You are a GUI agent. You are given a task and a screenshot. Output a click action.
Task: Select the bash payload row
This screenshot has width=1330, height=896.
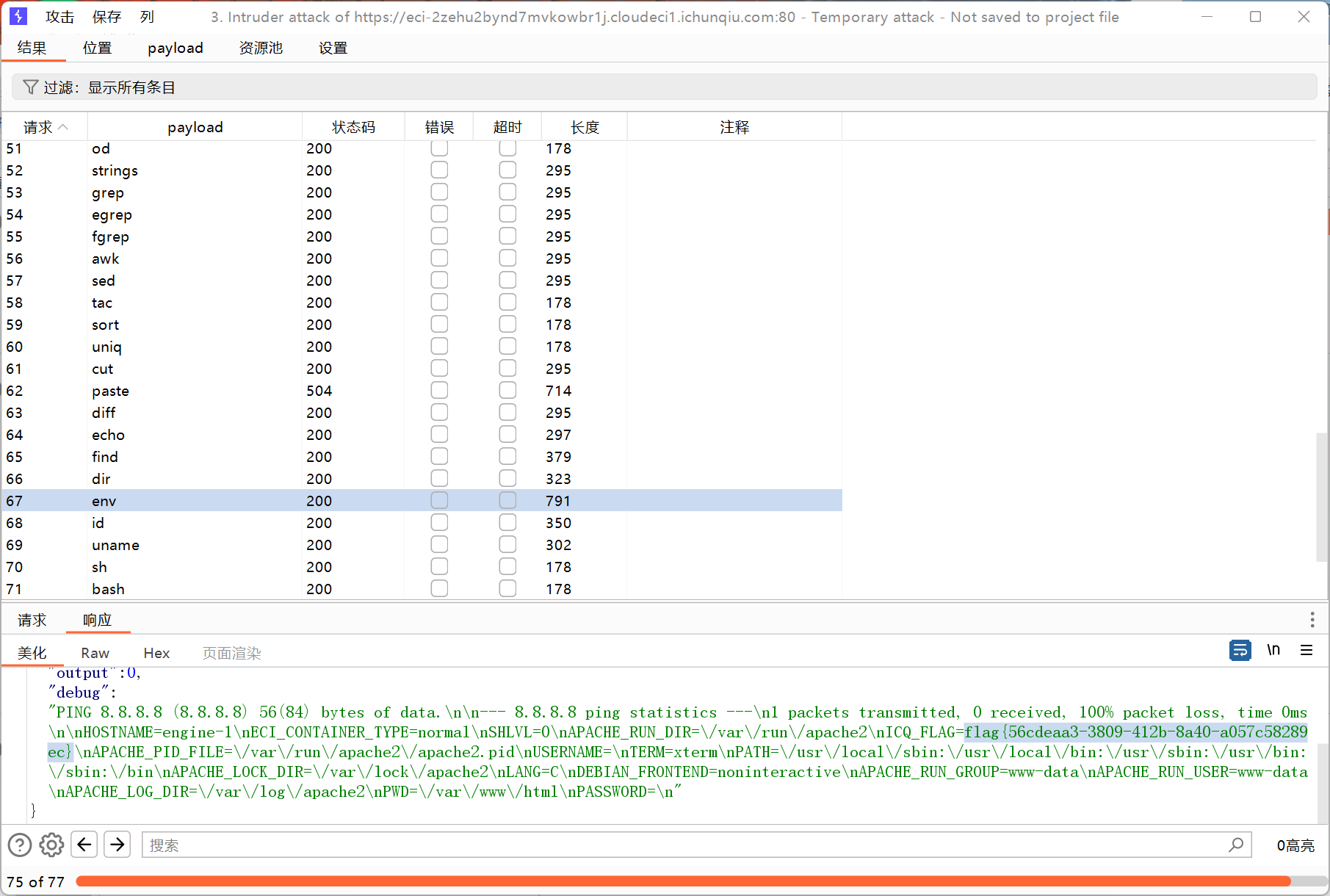tap(422, 589)
